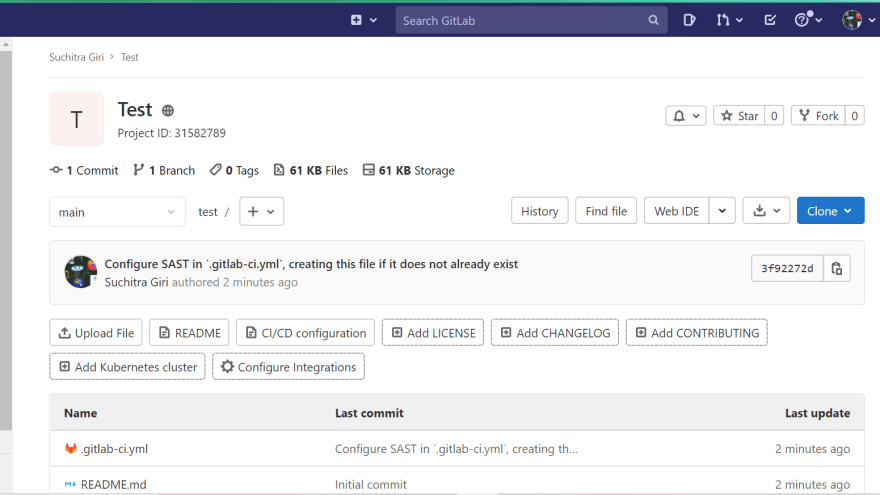Click the star count 0
The width and height of the screenshot is (880, 495).
click(x=774, y=116)
